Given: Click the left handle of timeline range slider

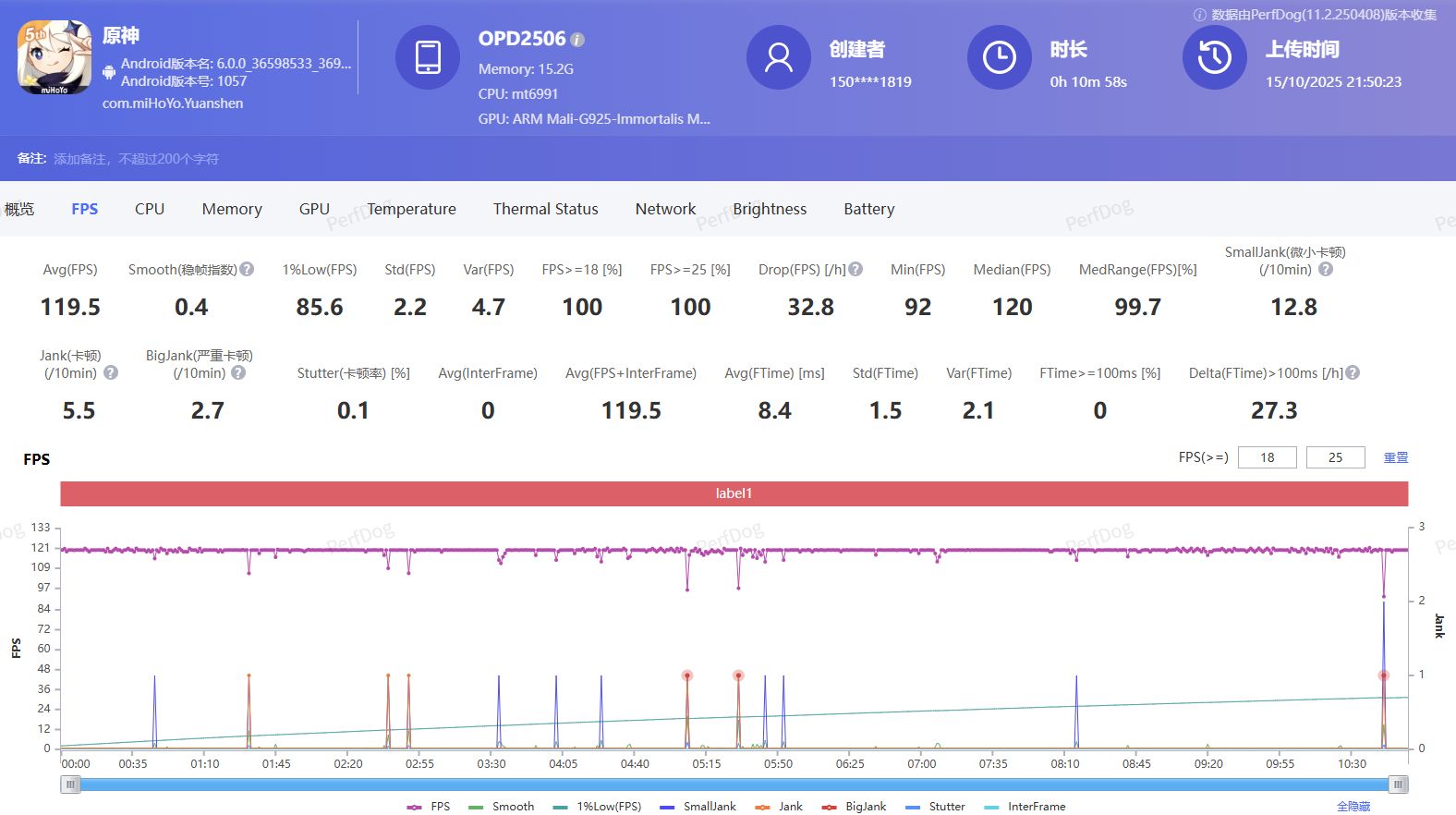Looking at the screenshot, I should (71, 785).
